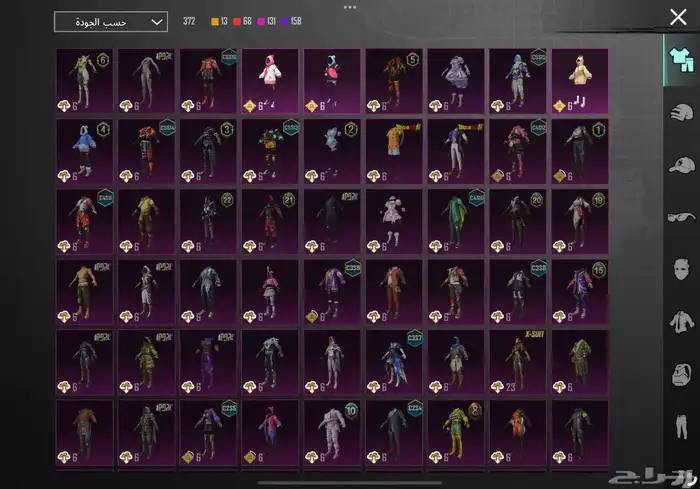This screenshot has height=489, width=700.
Task: Select the purple outfit with badge 15
Action: [x=579, y=292]
